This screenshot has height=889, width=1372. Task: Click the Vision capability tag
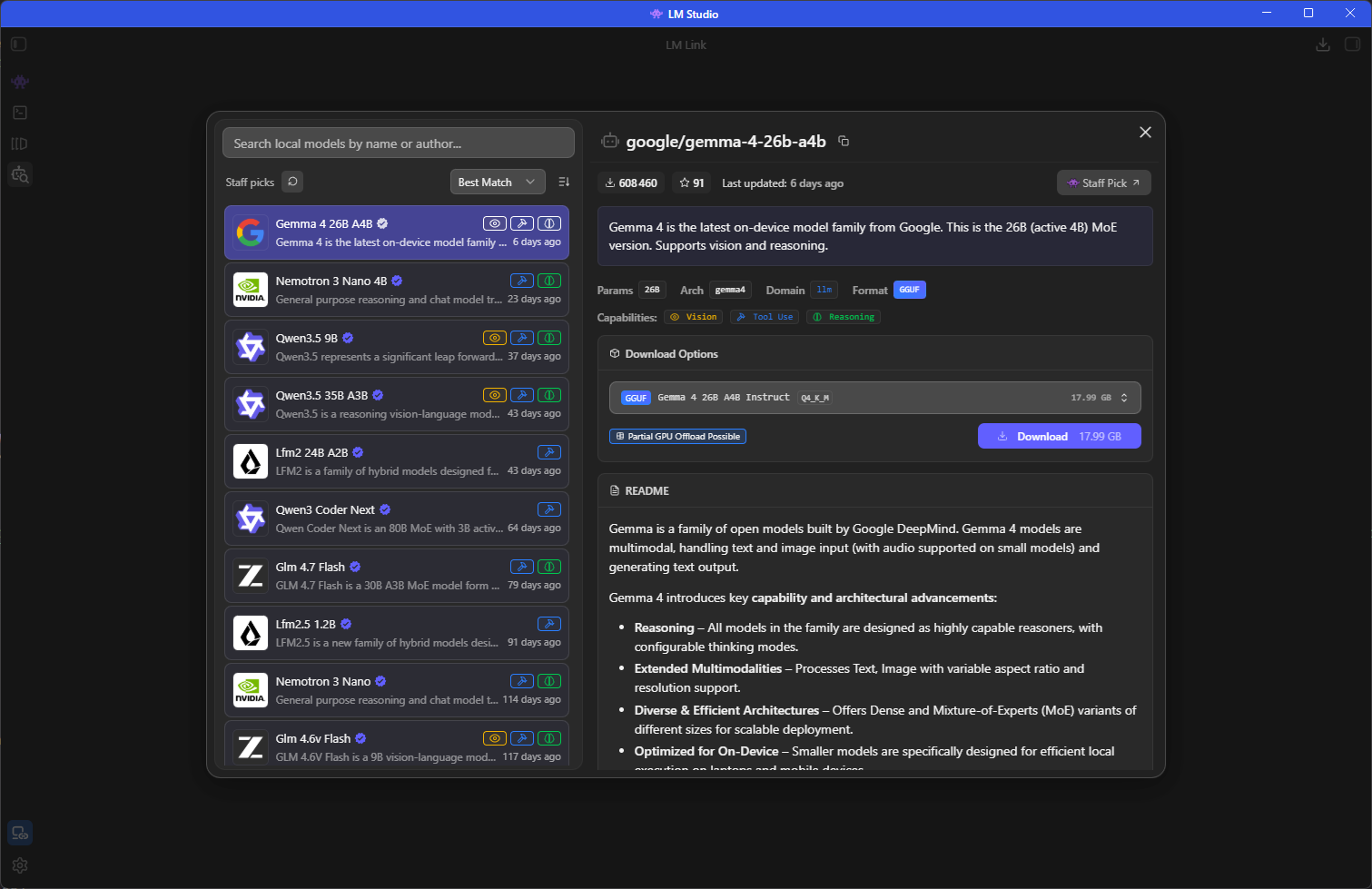point(694,317)
